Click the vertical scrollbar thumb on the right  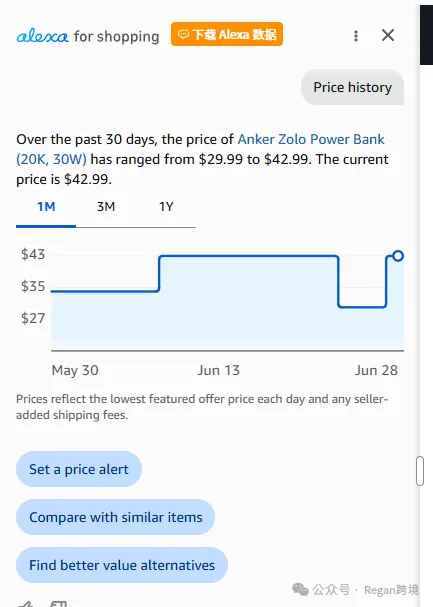(x=420, y=471)
